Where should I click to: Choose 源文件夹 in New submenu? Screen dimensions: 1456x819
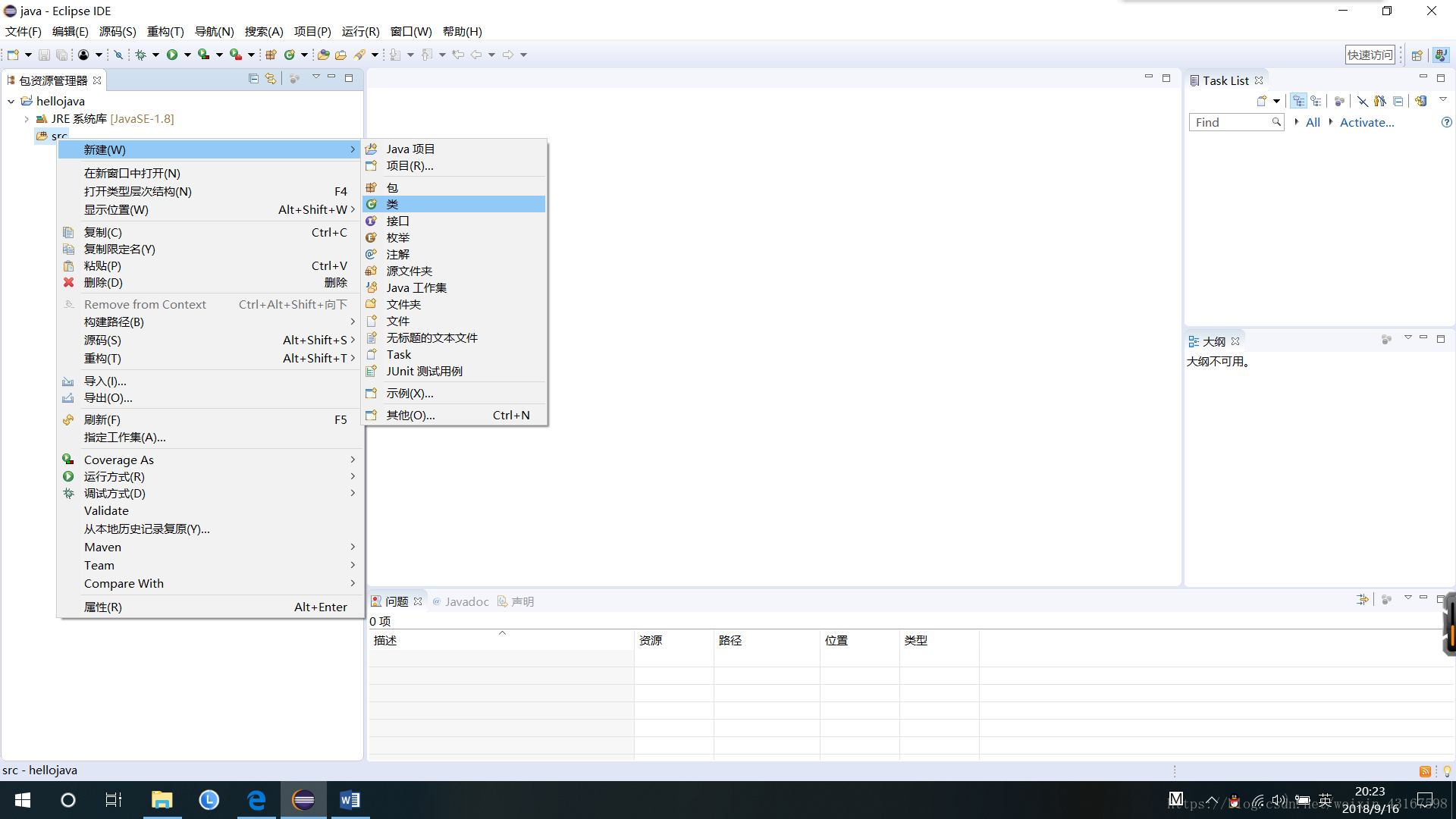coord(454,271)
